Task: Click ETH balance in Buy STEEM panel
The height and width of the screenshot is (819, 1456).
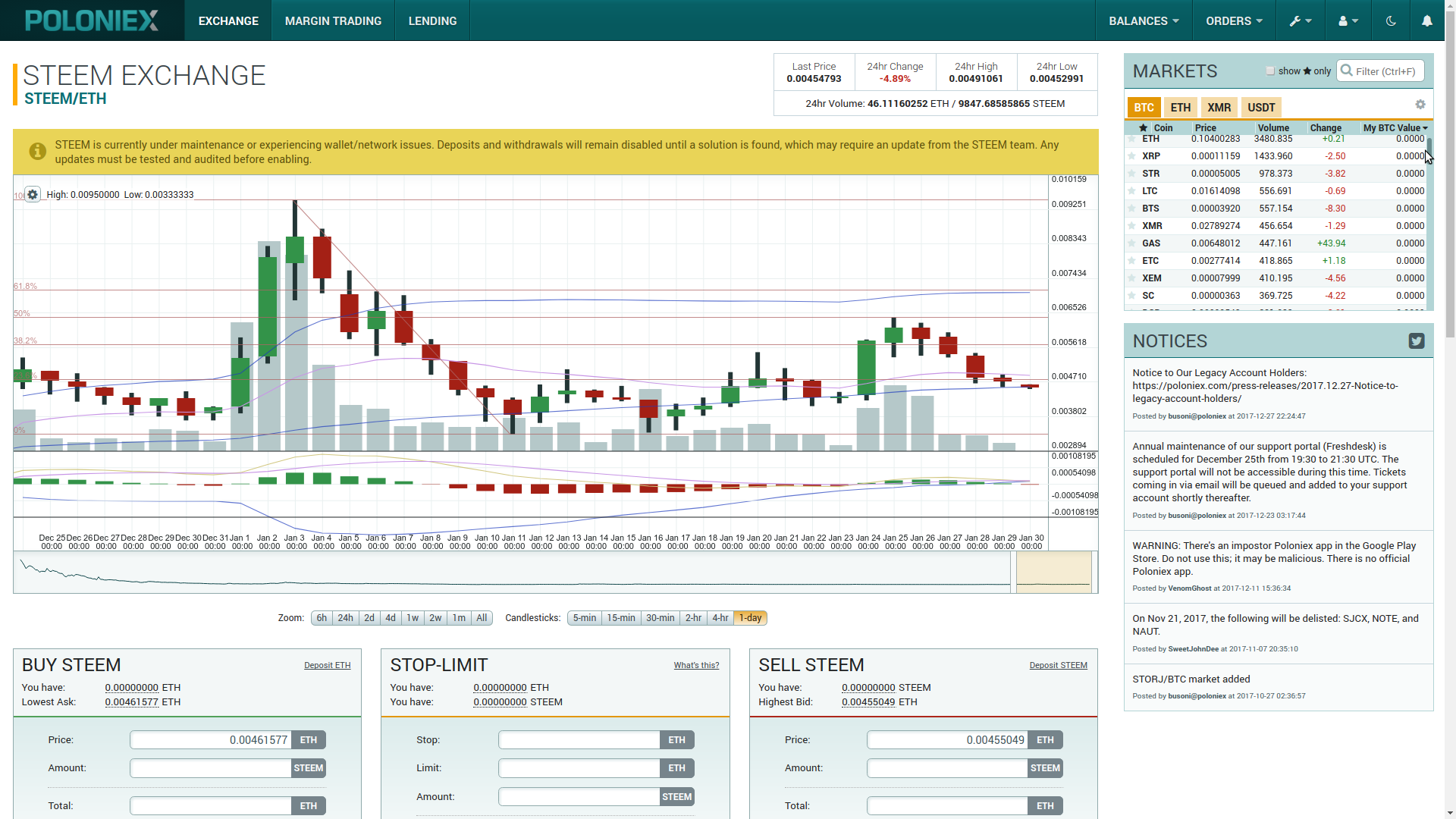Action: pyautogui.click(x=132, y=688)
